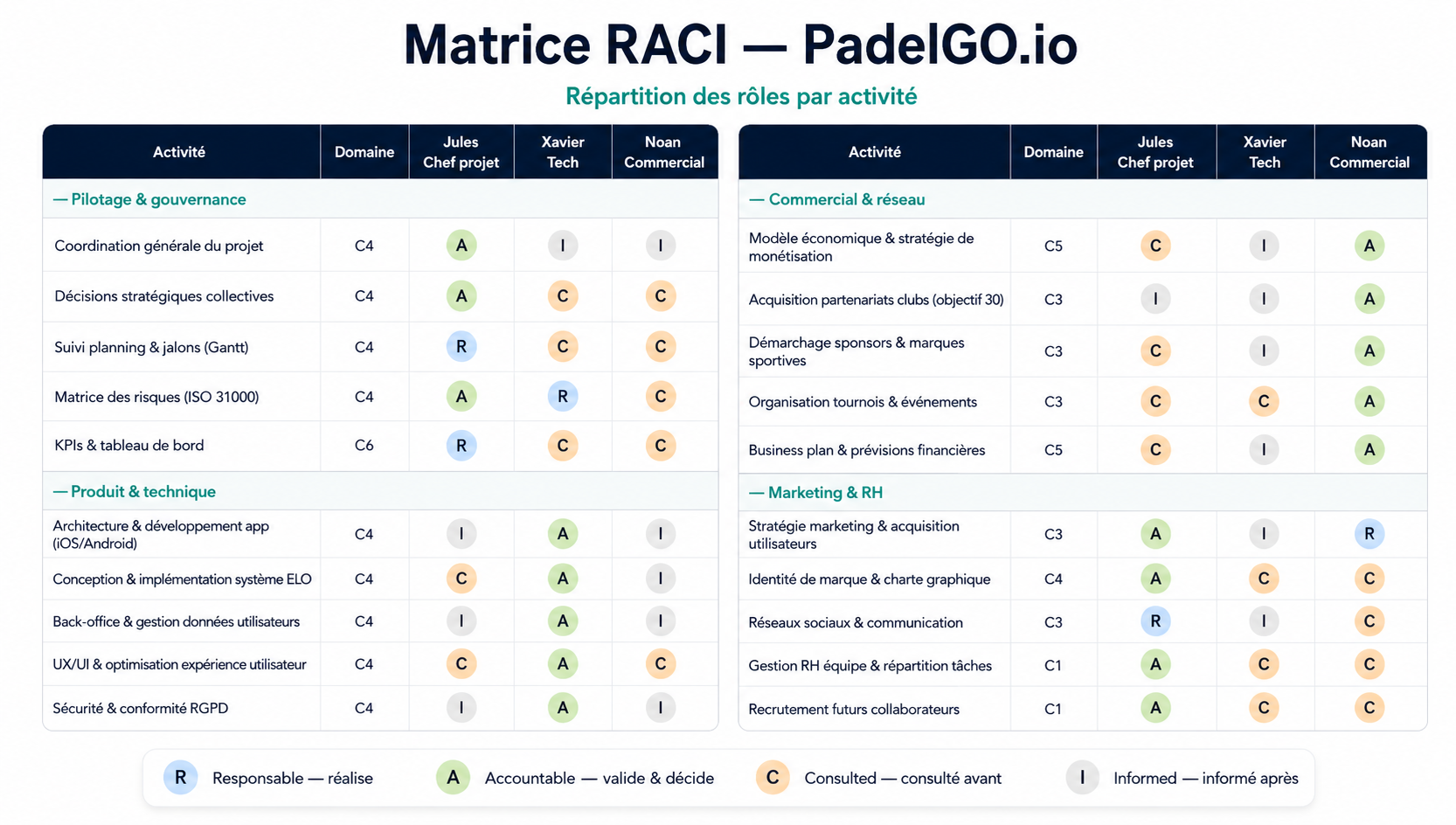The height and width of the screenshot is (825, 1456).
Task: Select Jules's R badge in Réseaux sociaux & communication row
Action: [x=1155, y=621]
